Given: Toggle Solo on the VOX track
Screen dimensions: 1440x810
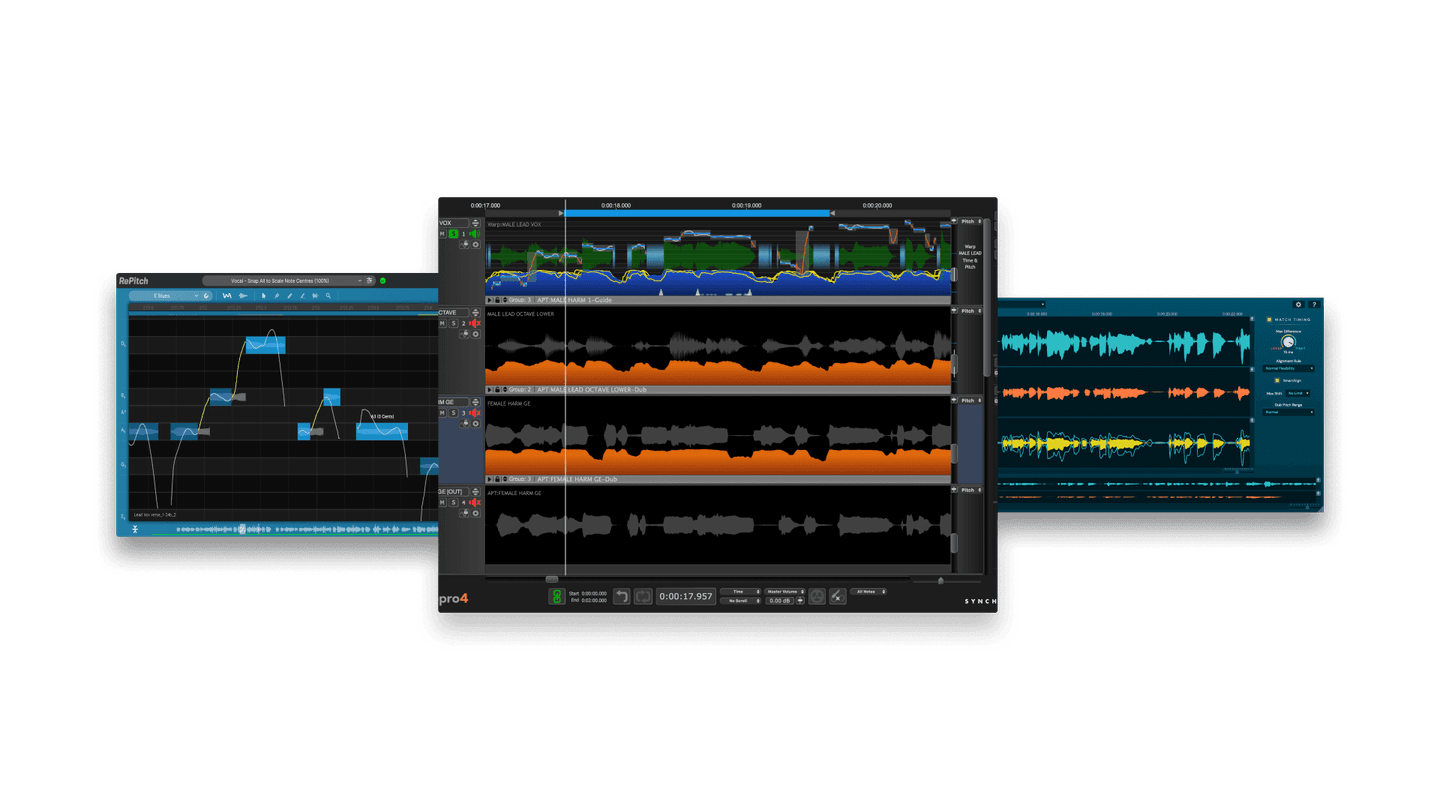Looking at the screenshot, I should click(x=453, y=234).
